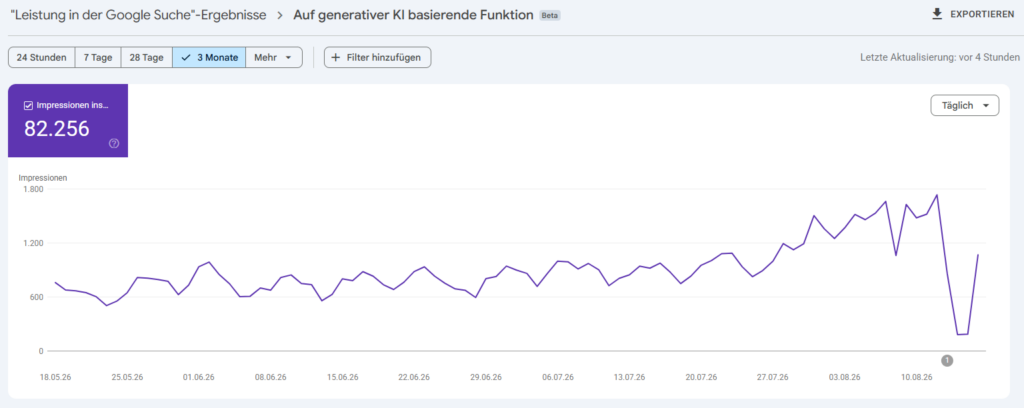The width and height of the screenshot is (1024, 408).
Task: Click the Exportieren download icon
Action: click(937, 14)
